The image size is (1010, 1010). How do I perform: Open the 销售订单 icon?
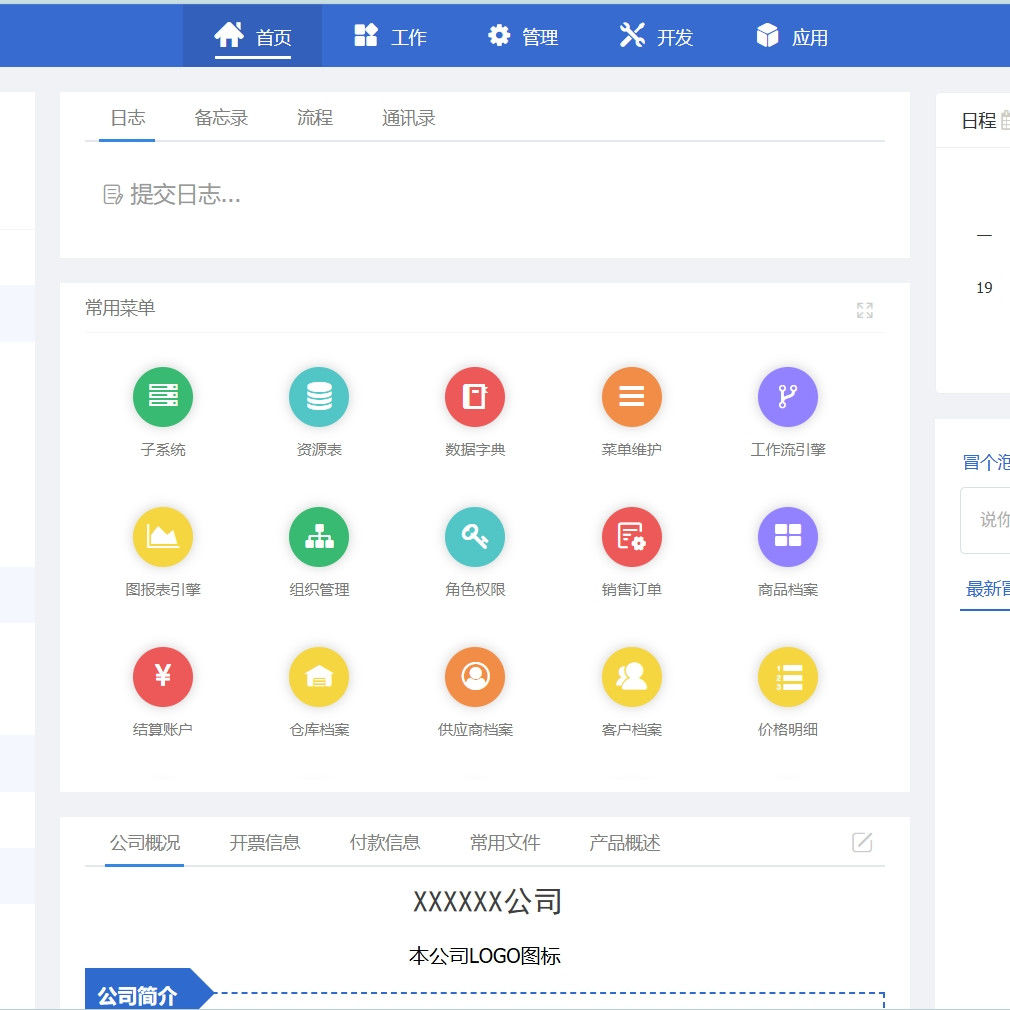coord(631,537)
